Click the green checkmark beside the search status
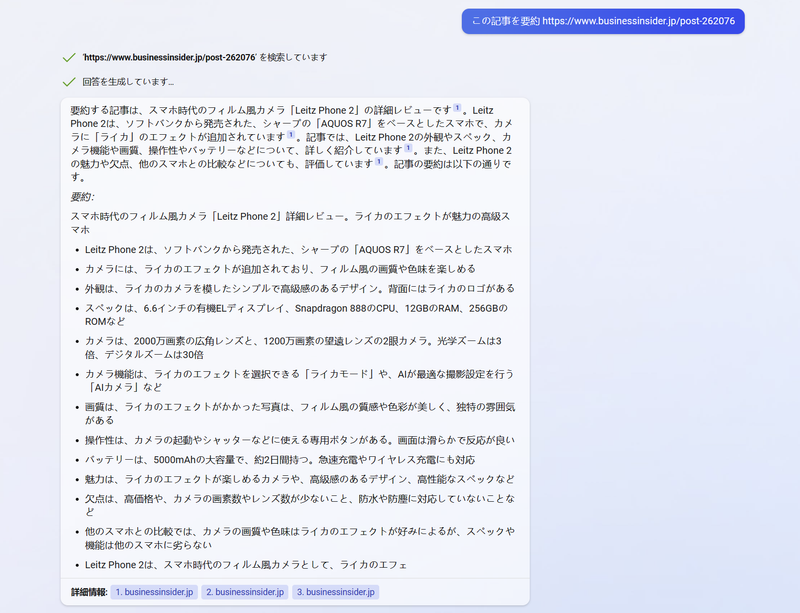This screenshot has width=800, height=613. click(x=69, y=58)
